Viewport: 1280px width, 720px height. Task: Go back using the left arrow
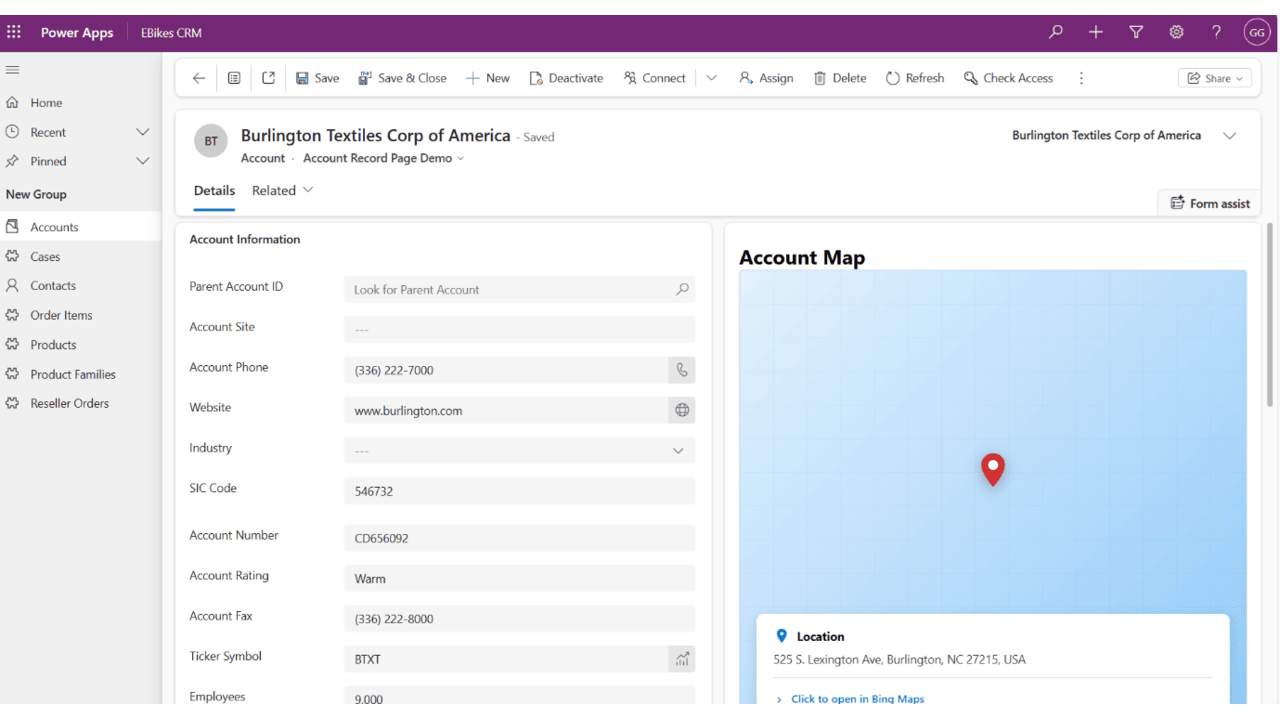pyautogui.click(x=198, y=78)
